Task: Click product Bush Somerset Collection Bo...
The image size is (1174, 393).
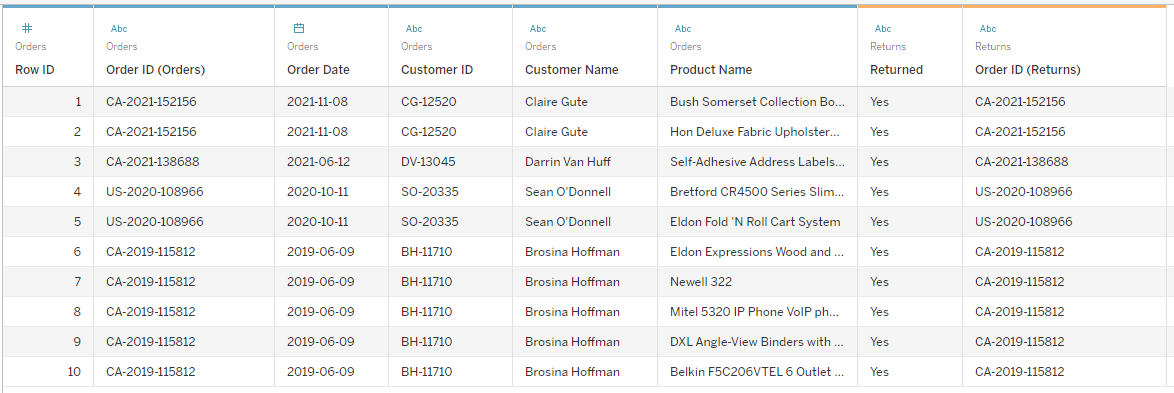Action: [758, 102]
